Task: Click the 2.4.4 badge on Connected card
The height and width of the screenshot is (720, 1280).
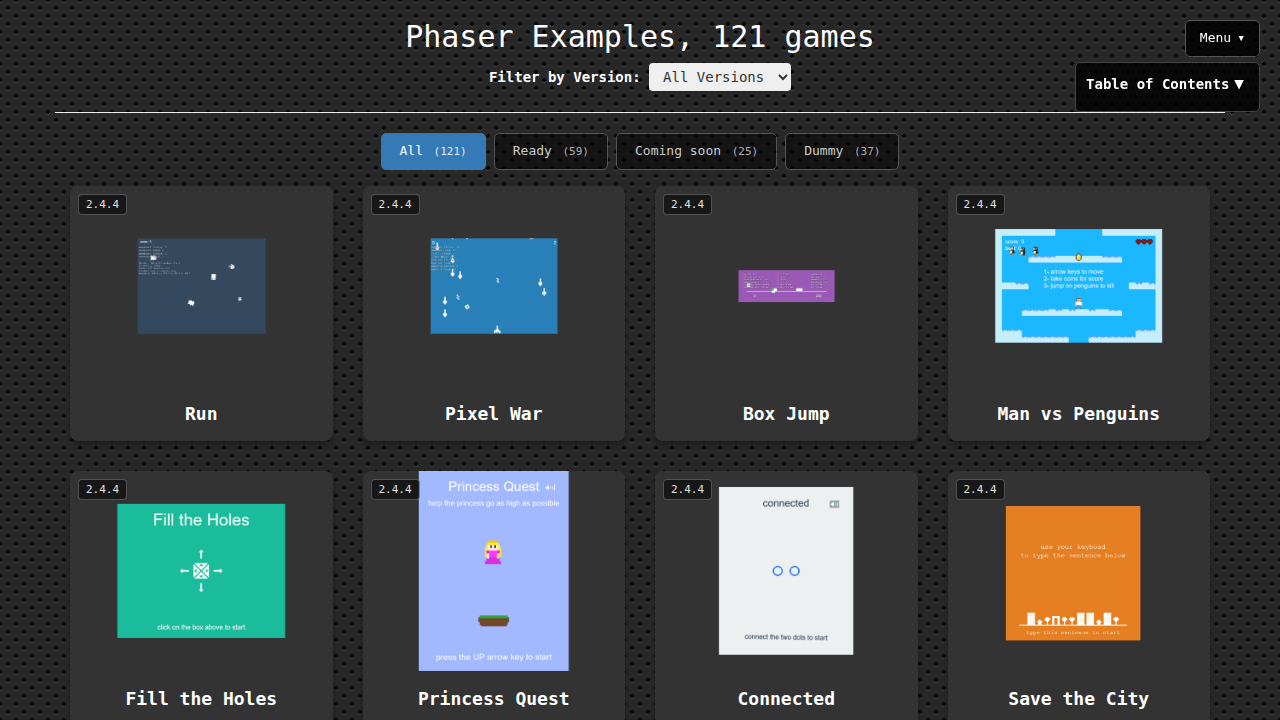Action: click(687, 489)
